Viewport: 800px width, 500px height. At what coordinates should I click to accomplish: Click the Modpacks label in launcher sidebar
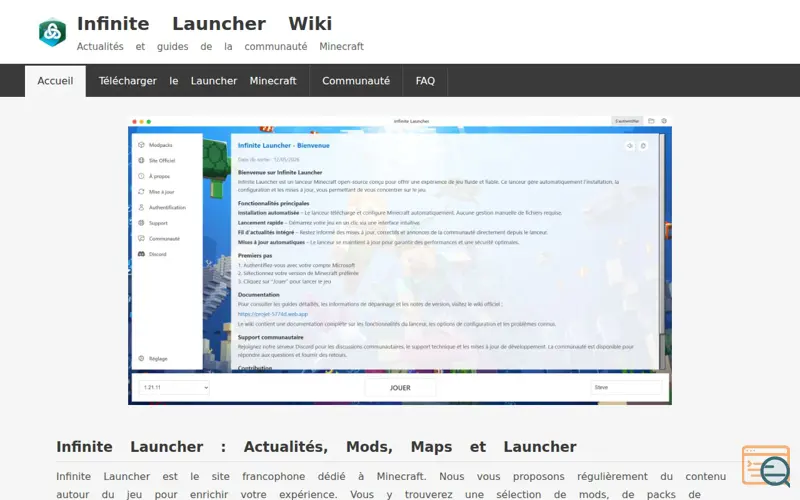[161, 145]
